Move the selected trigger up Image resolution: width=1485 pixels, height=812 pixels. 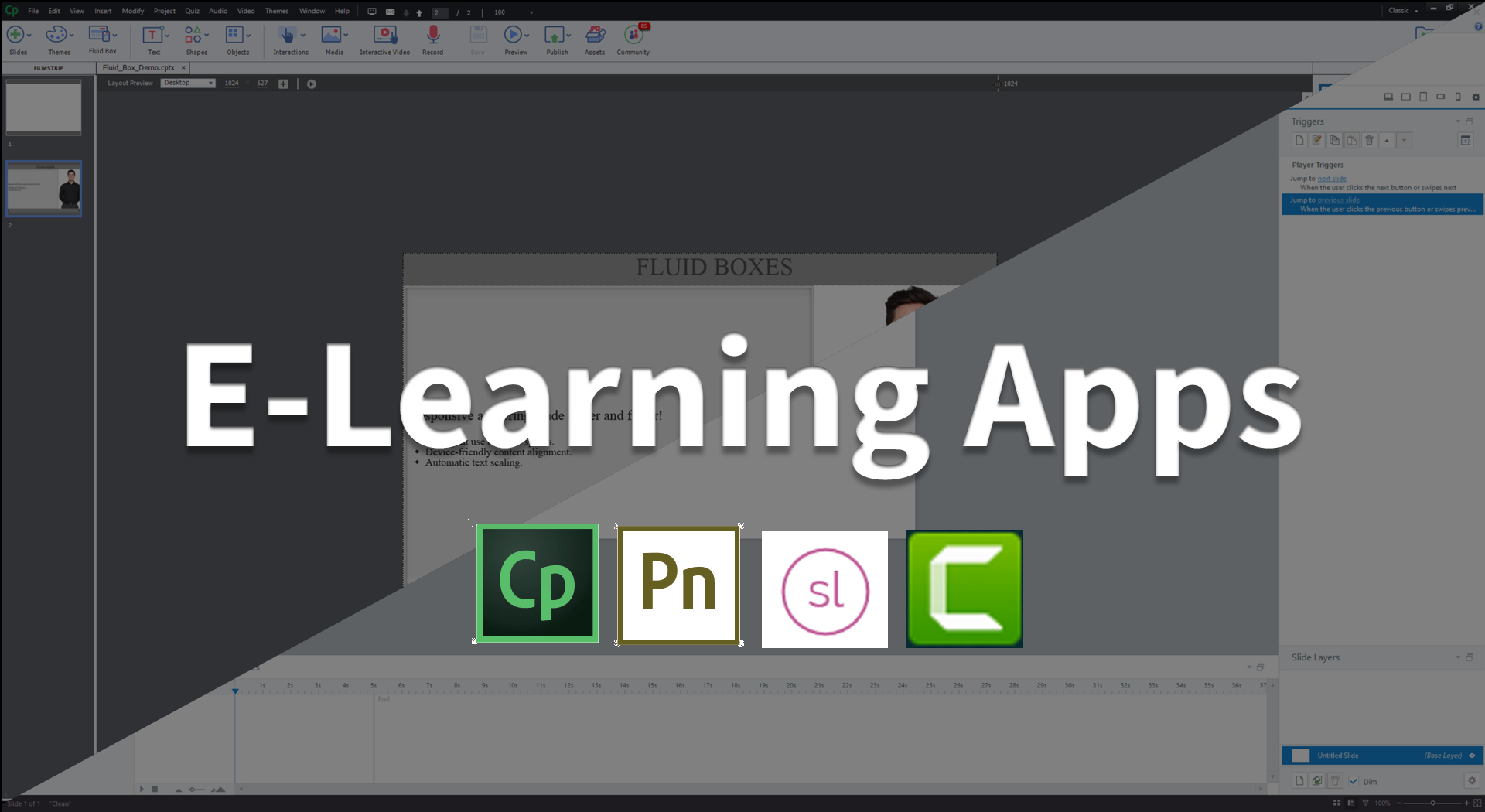[1387, 140]
